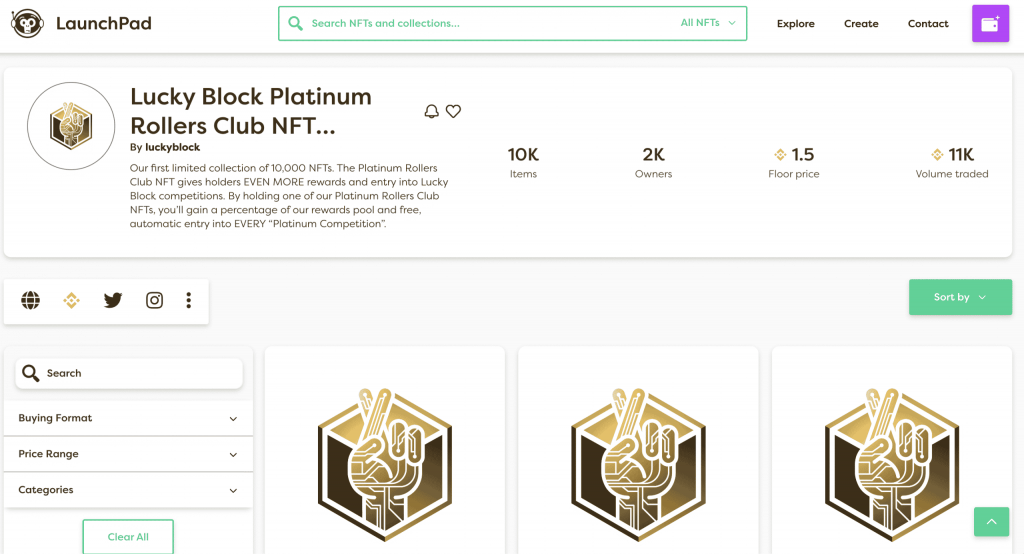Open the Twitter bird icon
The image size is (1024, 554).
click(113, 301)
